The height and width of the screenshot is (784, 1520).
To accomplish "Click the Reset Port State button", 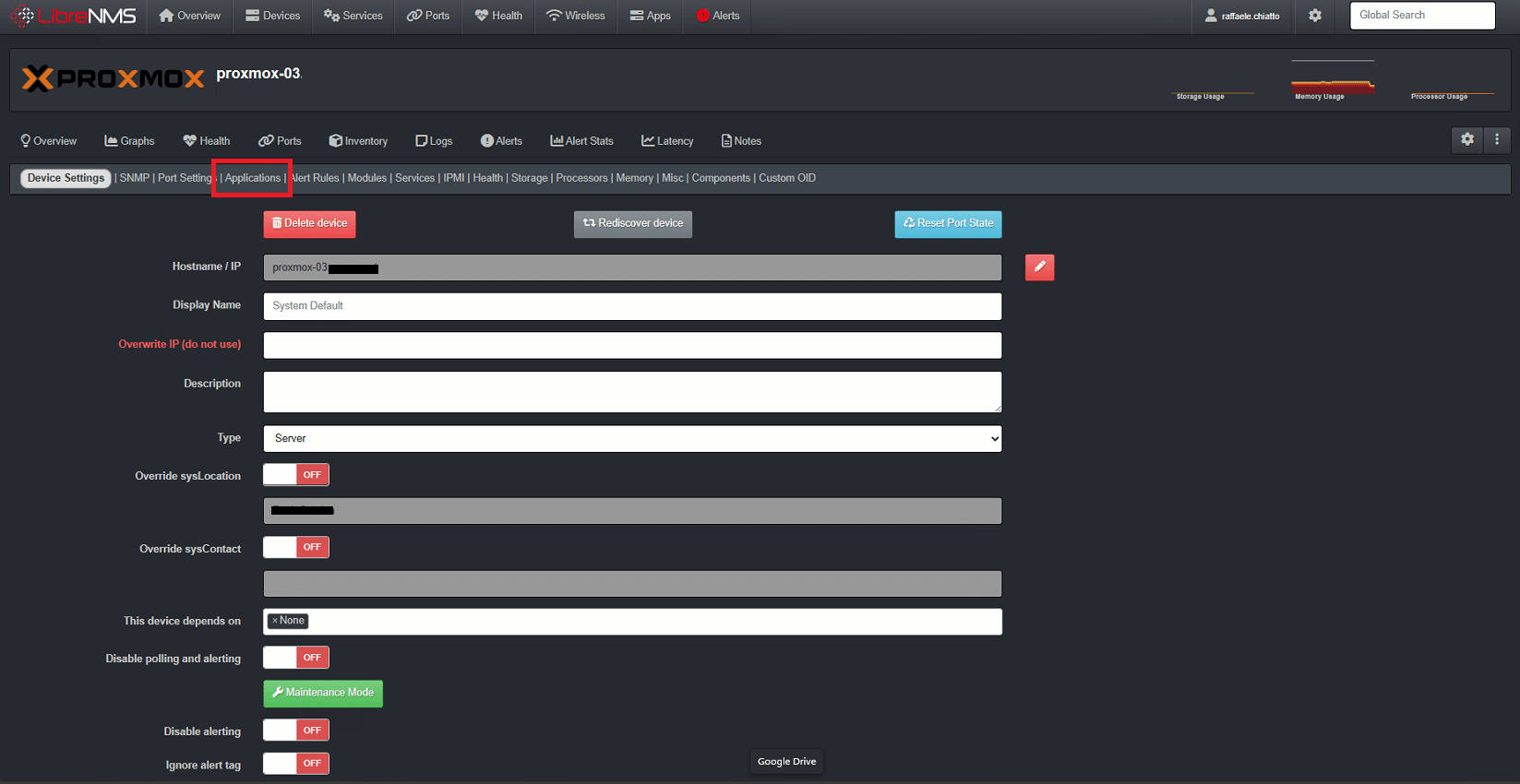I will click(948, 224).
